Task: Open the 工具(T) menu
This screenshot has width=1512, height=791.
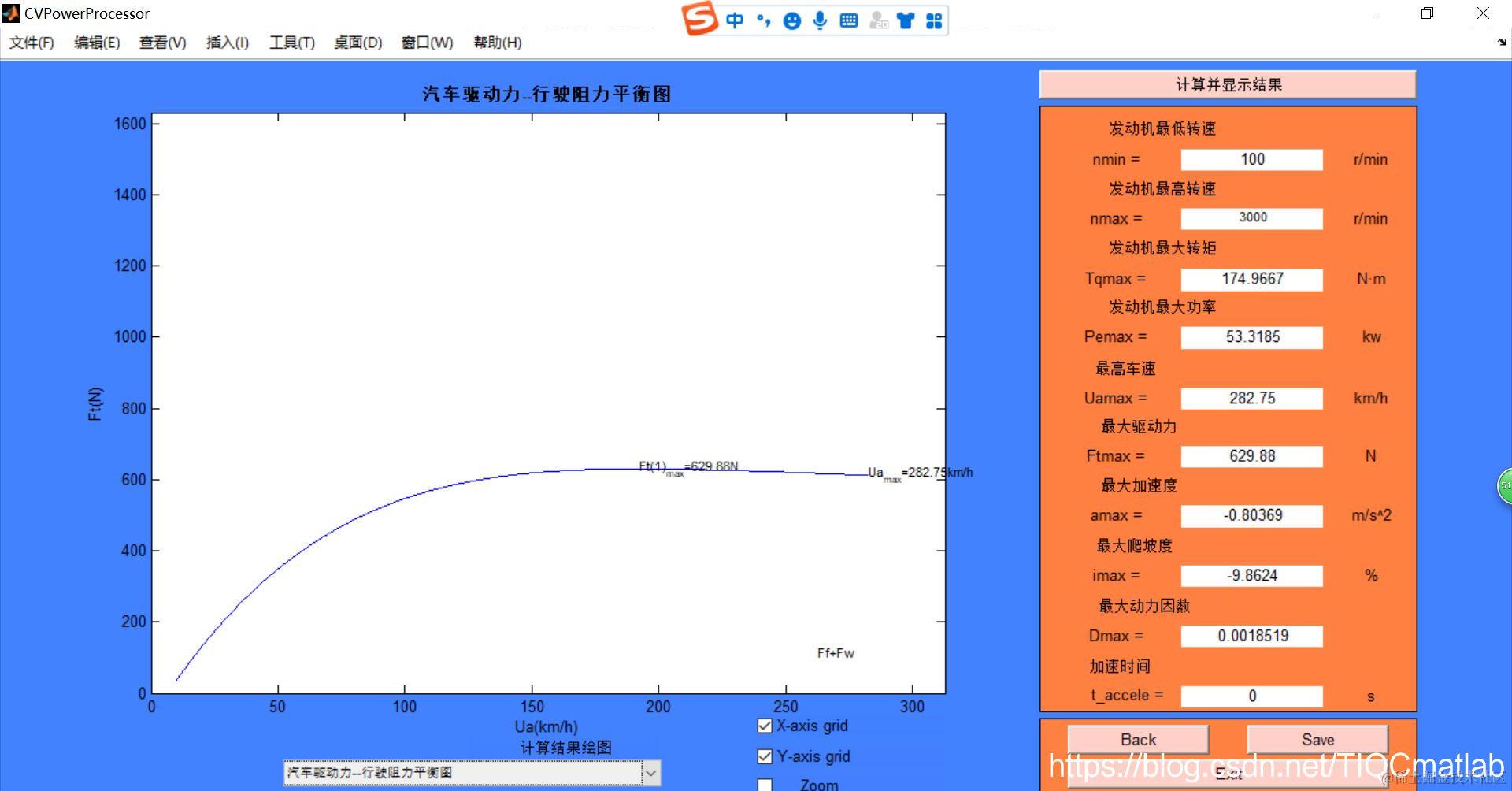Action: pos(291,43)
